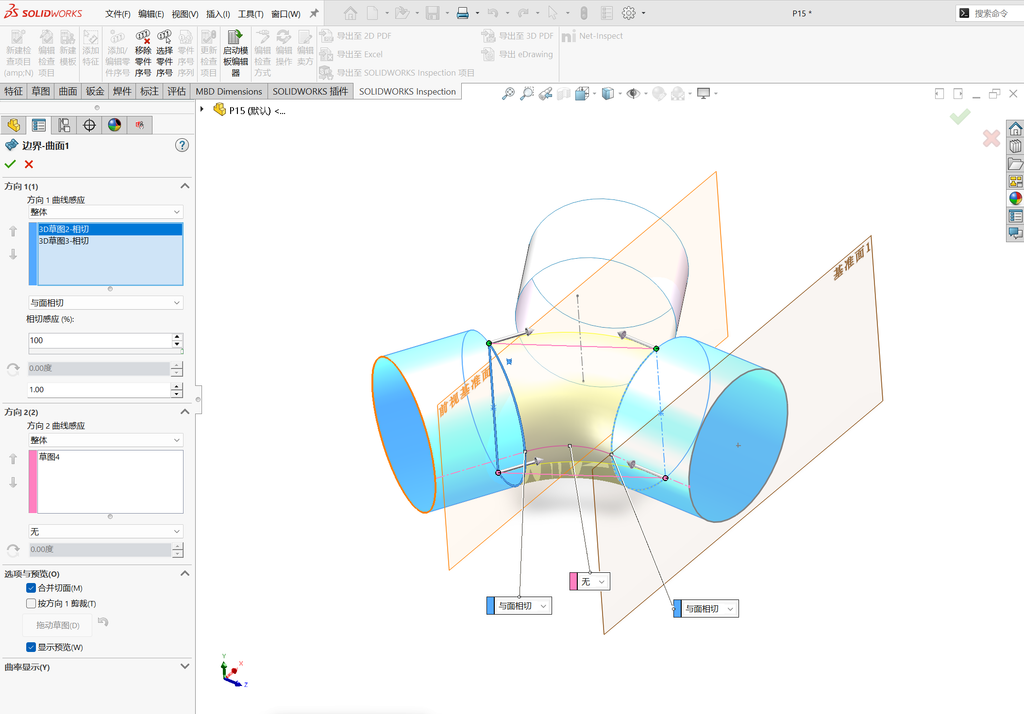Click the Home icon in the top toolbar
The width and height of the screenshot is (1024, 714).
point(351,13)
